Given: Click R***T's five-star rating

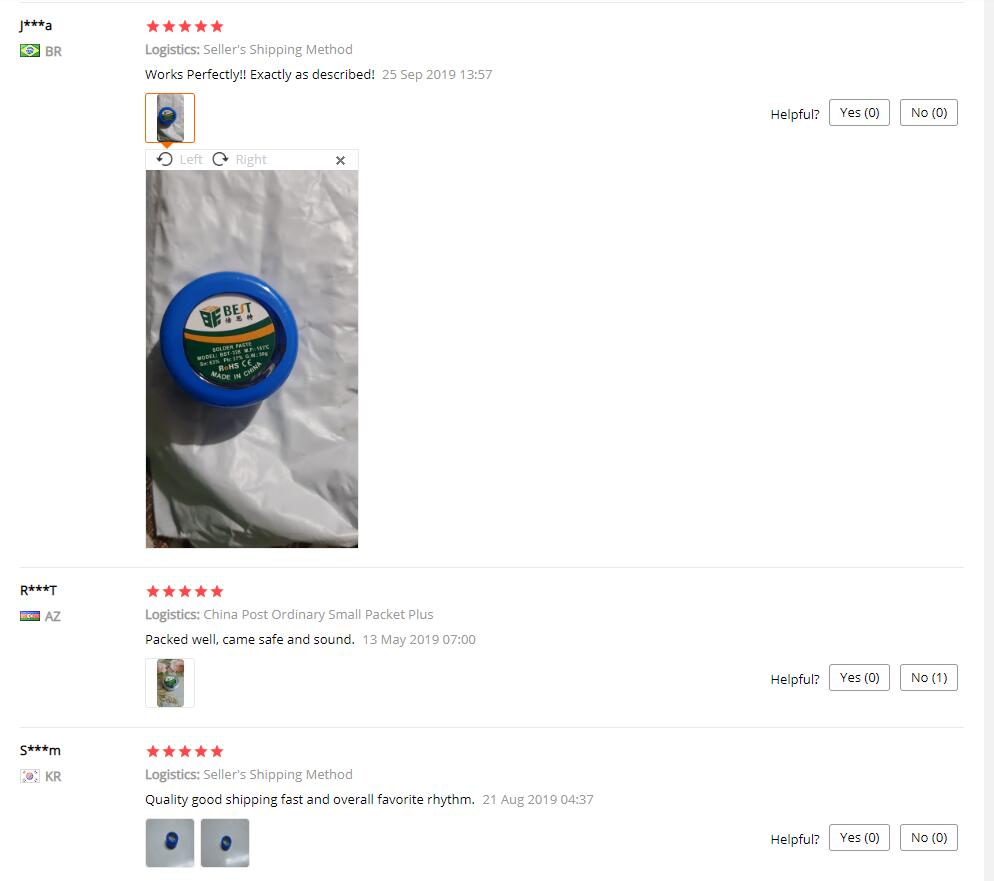Looking at the screenshot, I should [x=184, y=591].
